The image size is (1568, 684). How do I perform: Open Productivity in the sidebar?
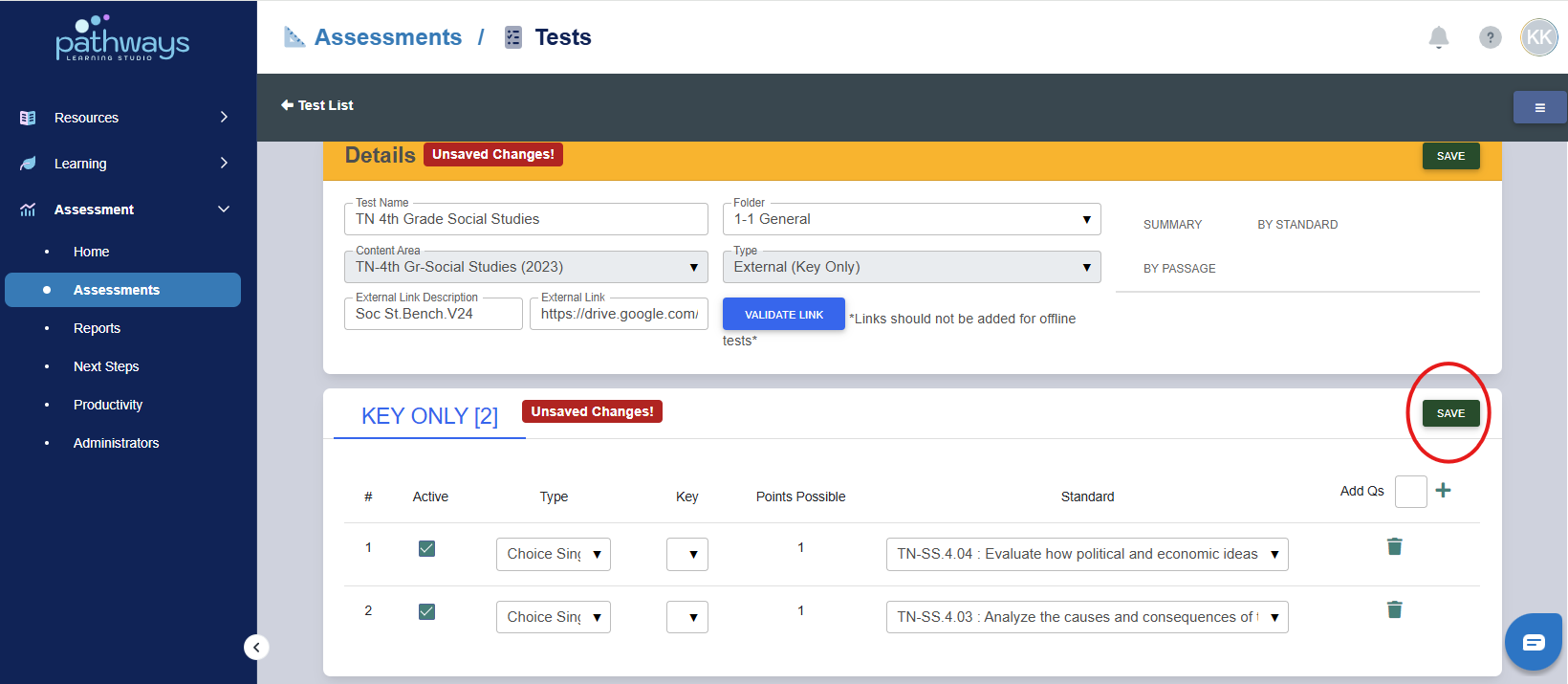click(108, 405)
